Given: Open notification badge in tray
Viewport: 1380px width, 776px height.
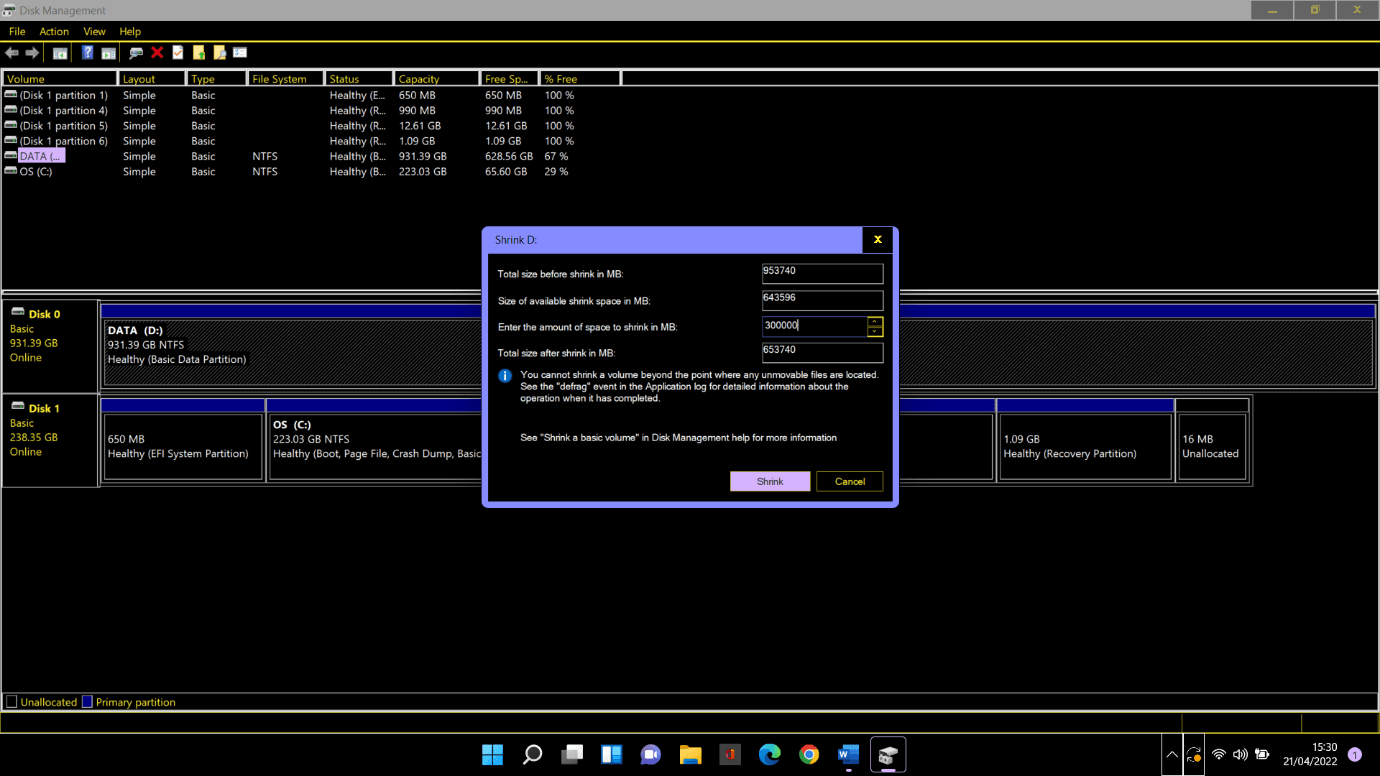Looking at the screenshot, I should [1355, 754].
